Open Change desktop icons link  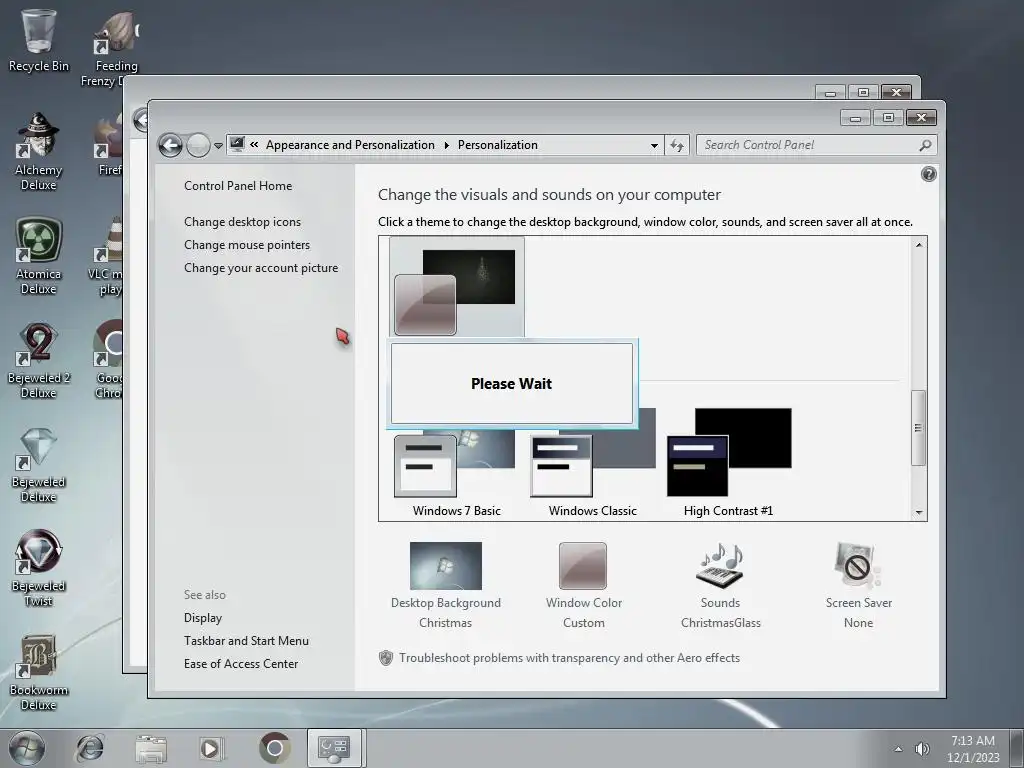[242, 221]
